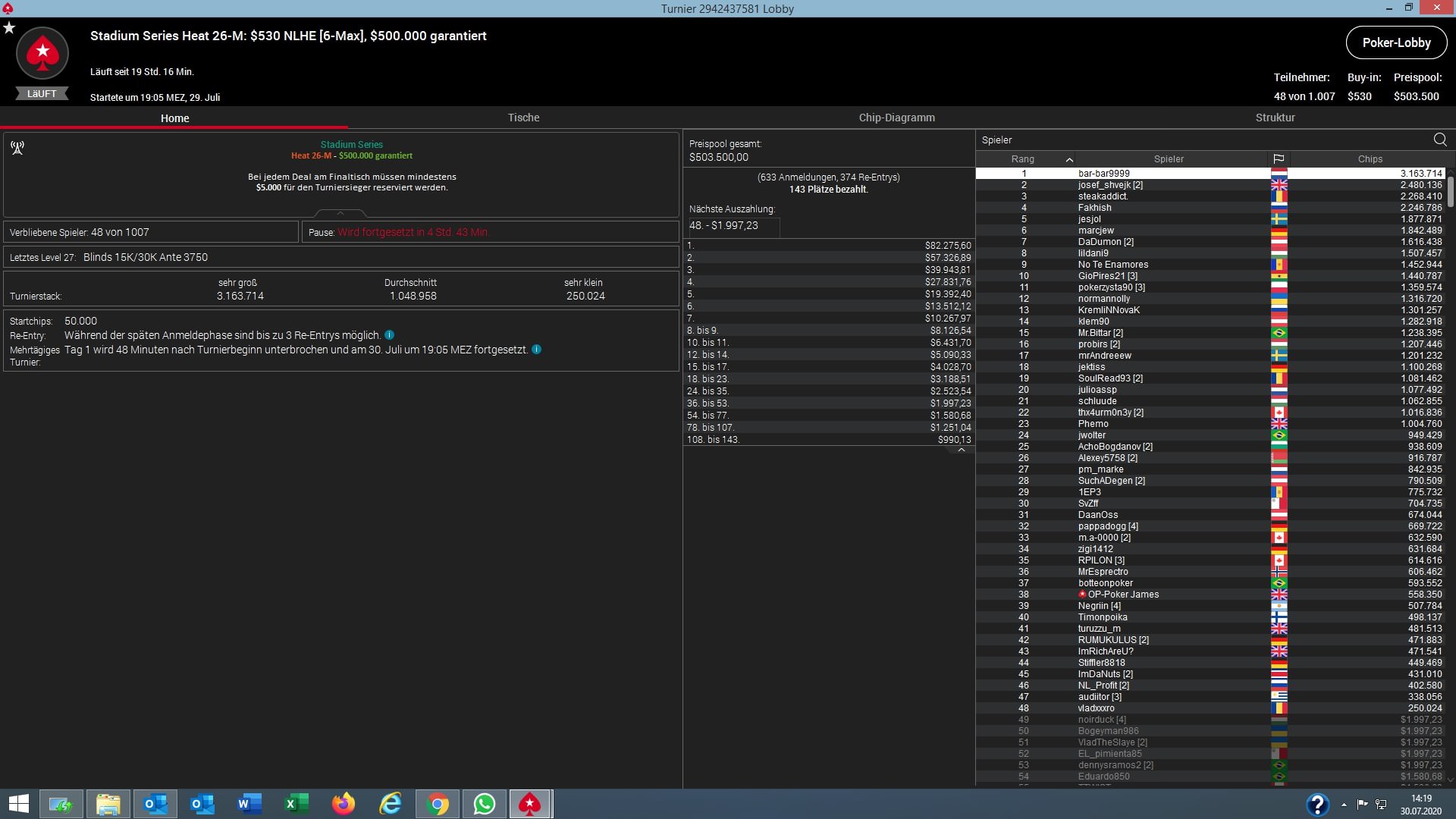Collapse the tournament info banner chevron
The width and height of the screenshot is (1456, 819).
[x=340, y=213]
